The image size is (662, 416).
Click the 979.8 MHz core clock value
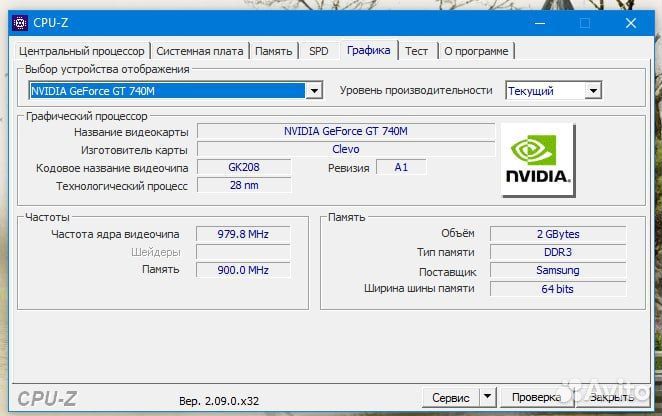click(x=243, y=234)
